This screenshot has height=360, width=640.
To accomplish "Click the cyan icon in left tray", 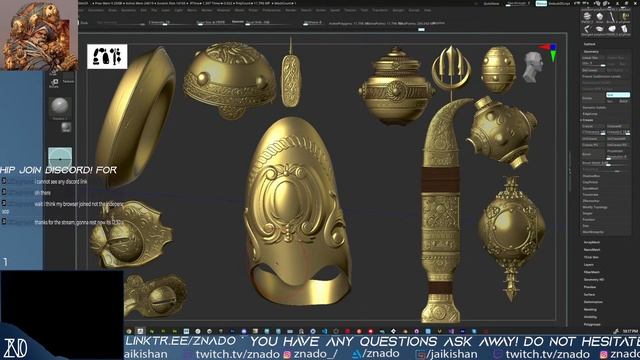I will pyautogui.click(x=60, y=158).
